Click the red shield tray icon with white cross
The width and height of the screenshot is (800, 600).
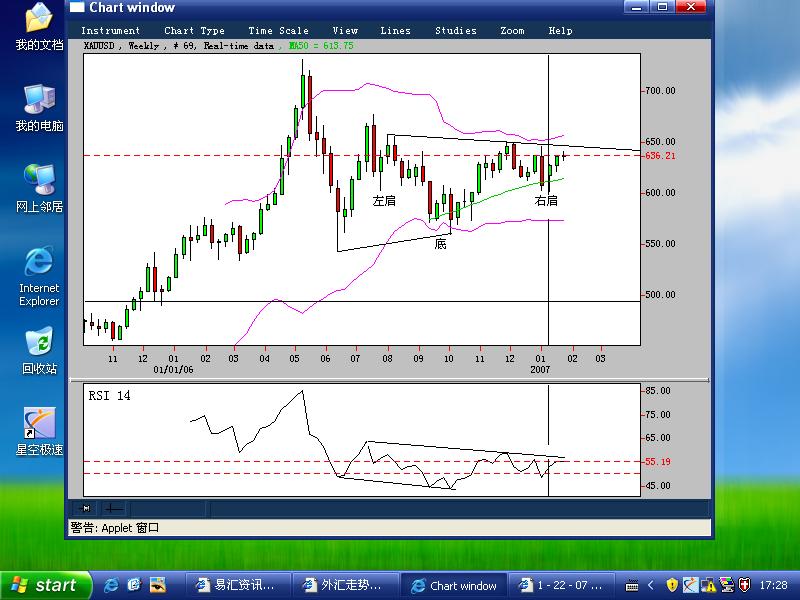744,585
